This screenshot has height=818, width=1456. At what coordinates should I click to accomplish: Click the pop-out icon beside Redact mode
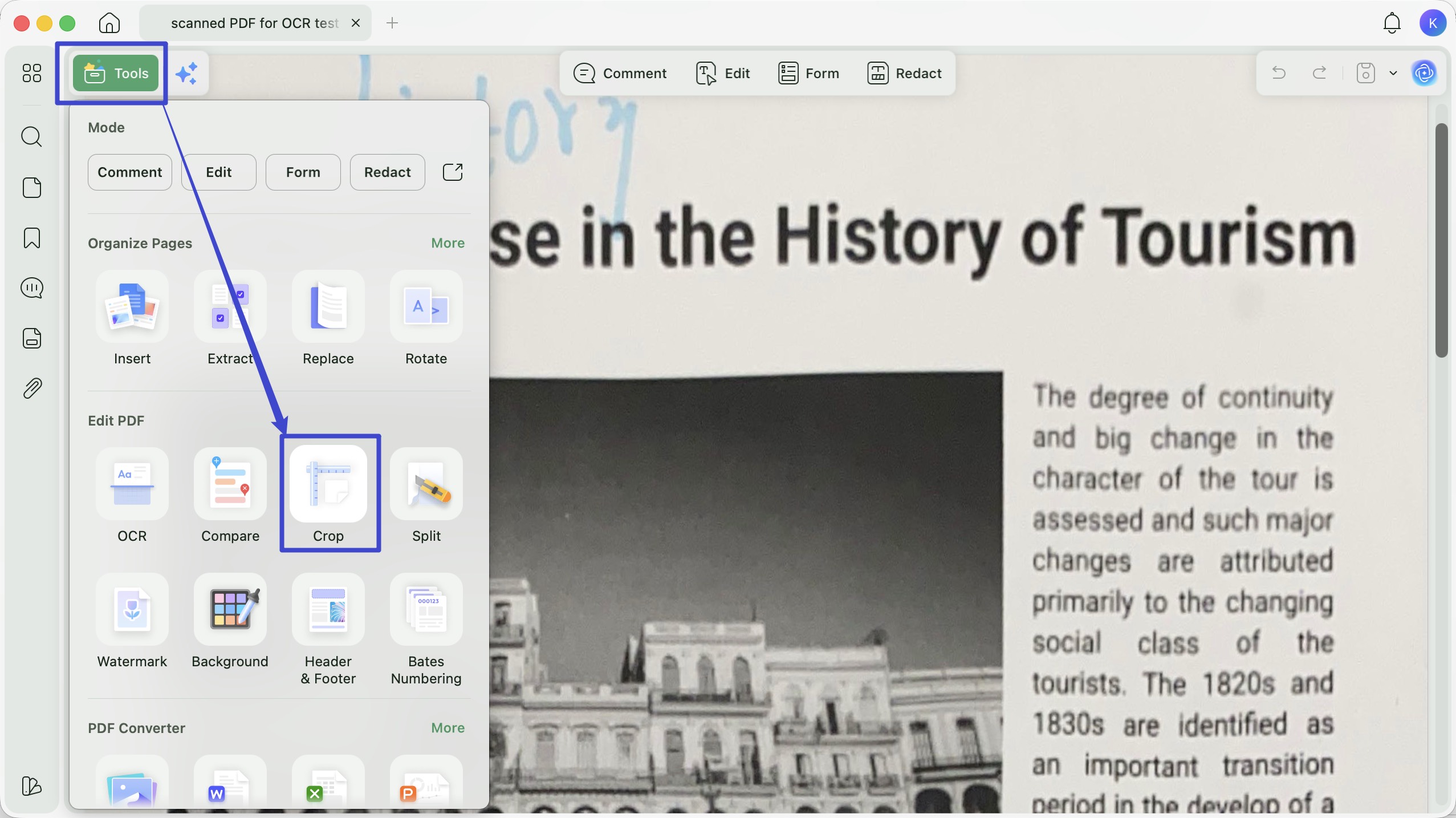pos(453,172)
